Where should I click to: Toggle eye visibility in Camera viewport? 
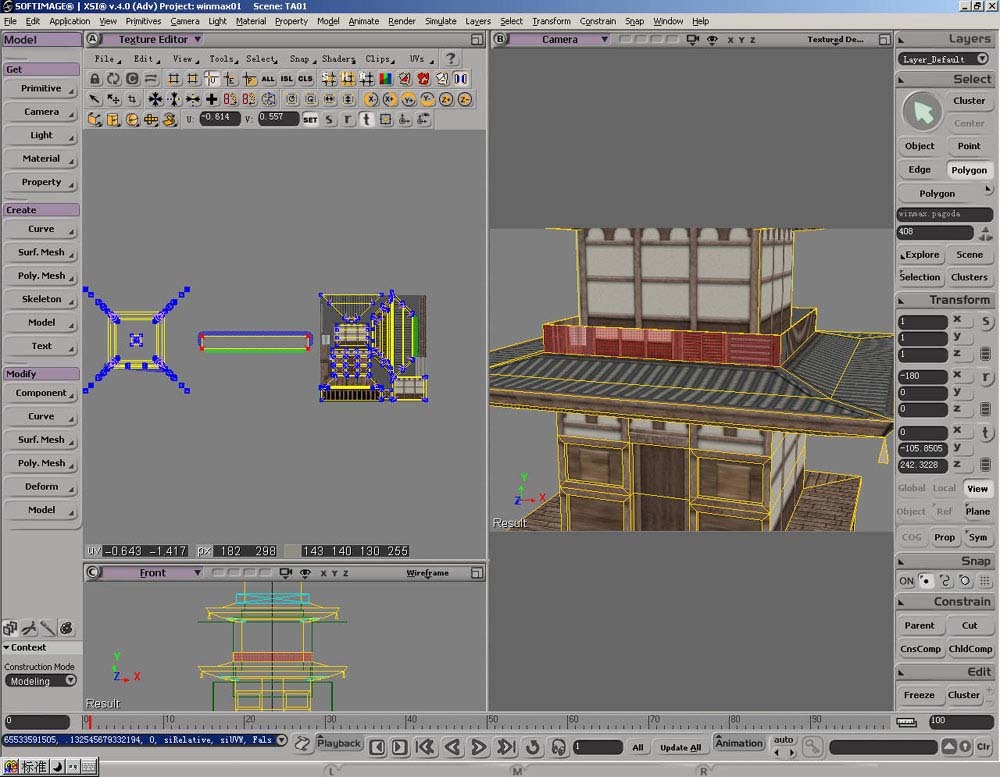pyautogui.click(x=712, y=40)
